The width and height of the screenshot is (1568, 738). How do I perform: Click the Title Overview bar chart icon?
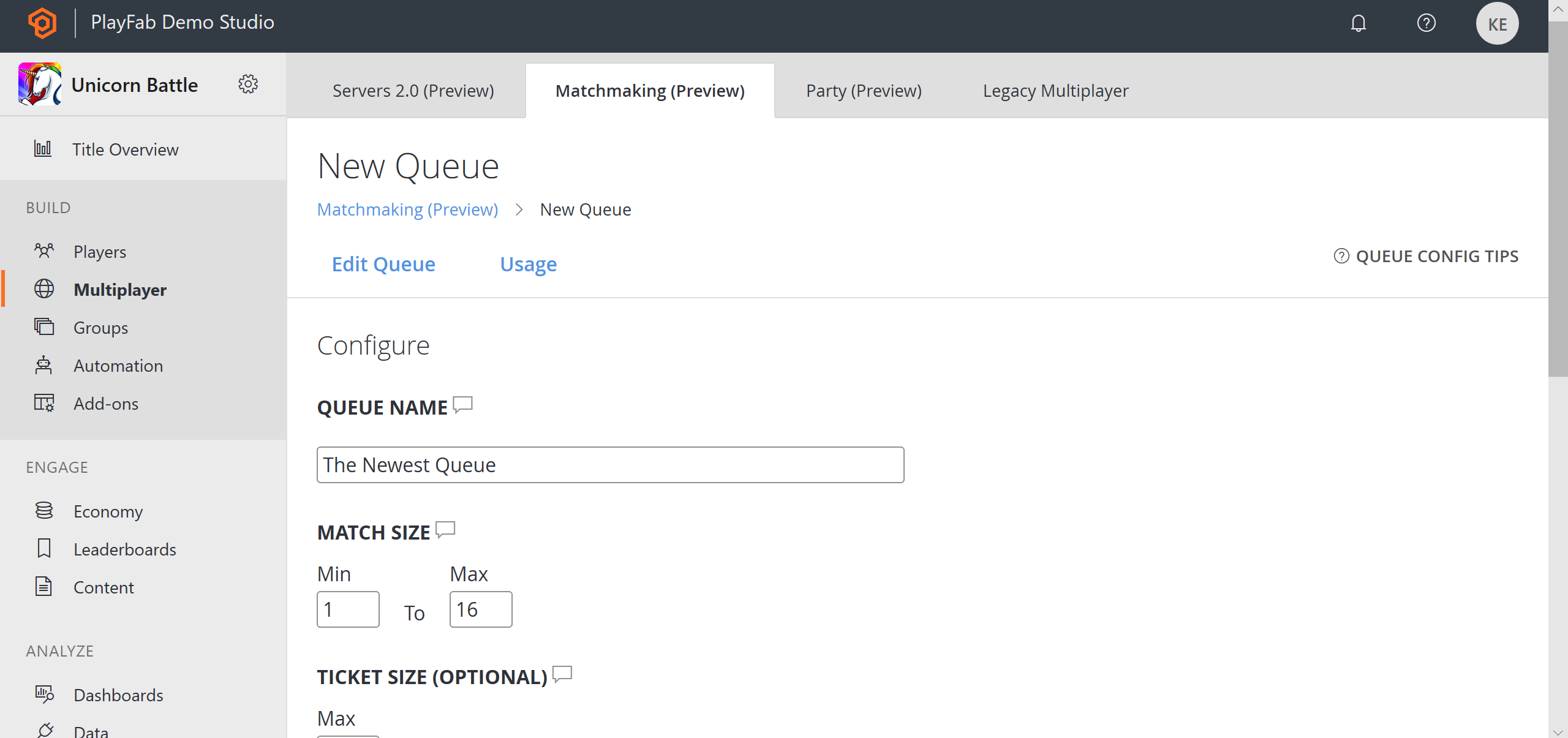point(42,149)
